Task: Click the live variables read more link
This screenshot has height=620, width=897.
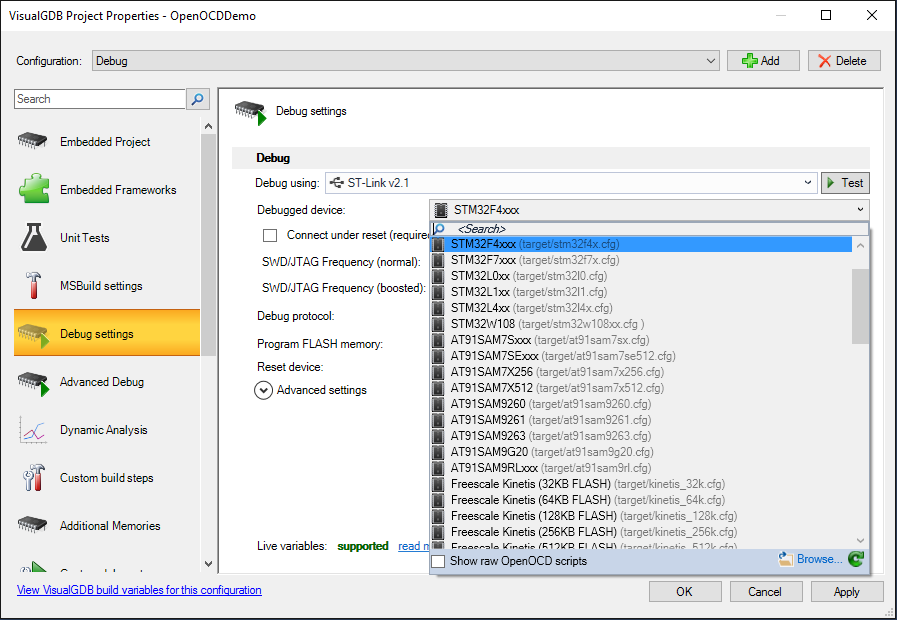Action: click(x=414, y=546)
